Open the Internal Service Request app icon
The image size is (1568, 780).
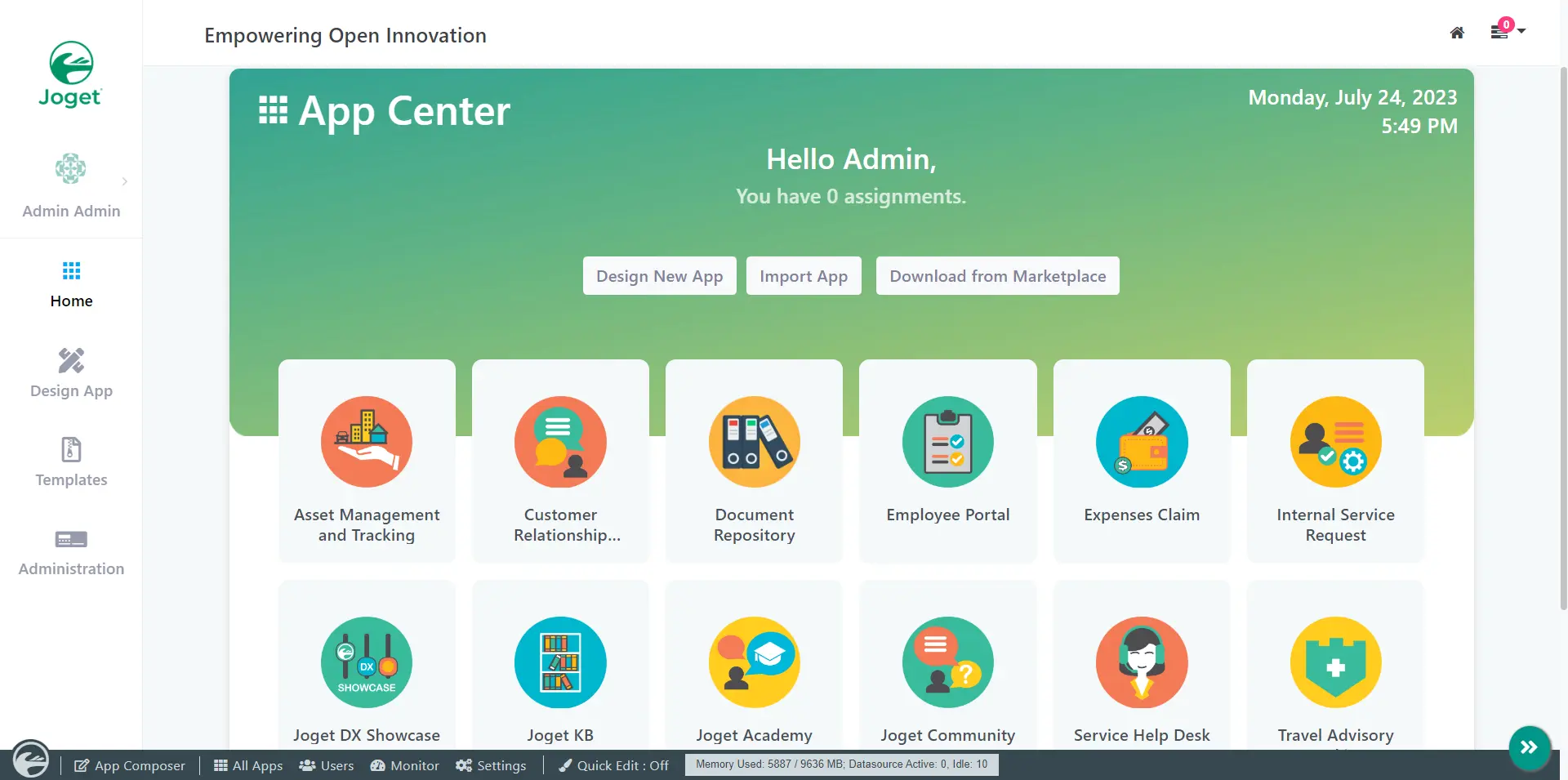(x=1336, y=442)
